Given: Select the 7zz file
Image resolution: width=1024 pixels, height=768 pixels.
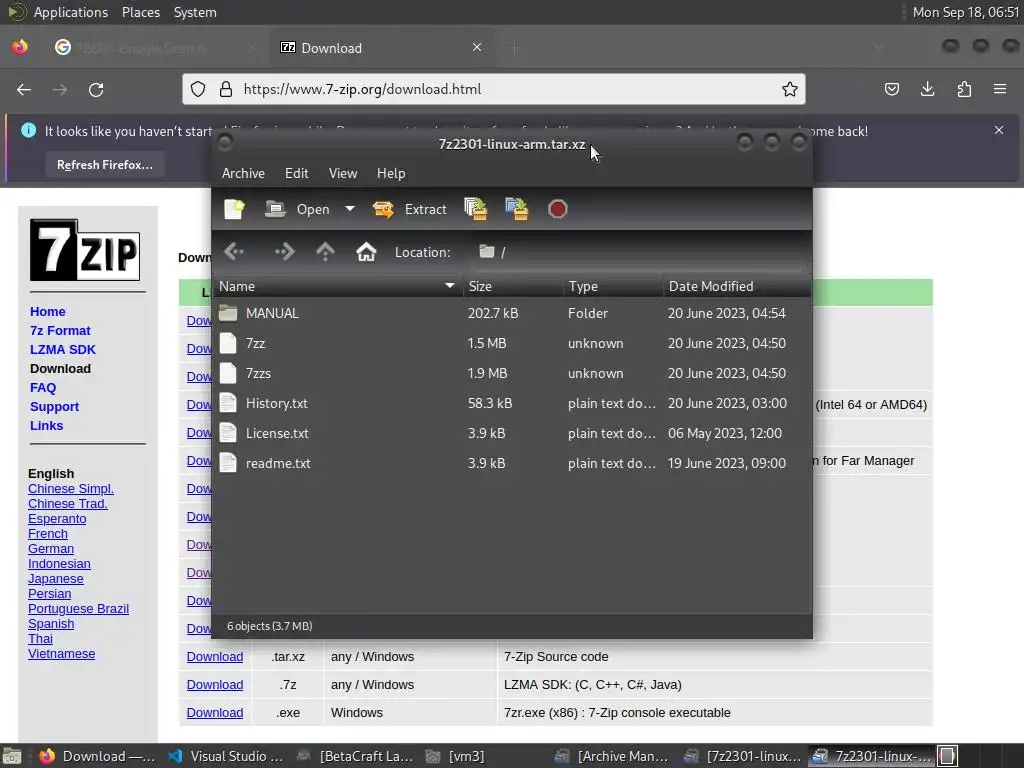Looking at the screenshot, I should (512, 344).
